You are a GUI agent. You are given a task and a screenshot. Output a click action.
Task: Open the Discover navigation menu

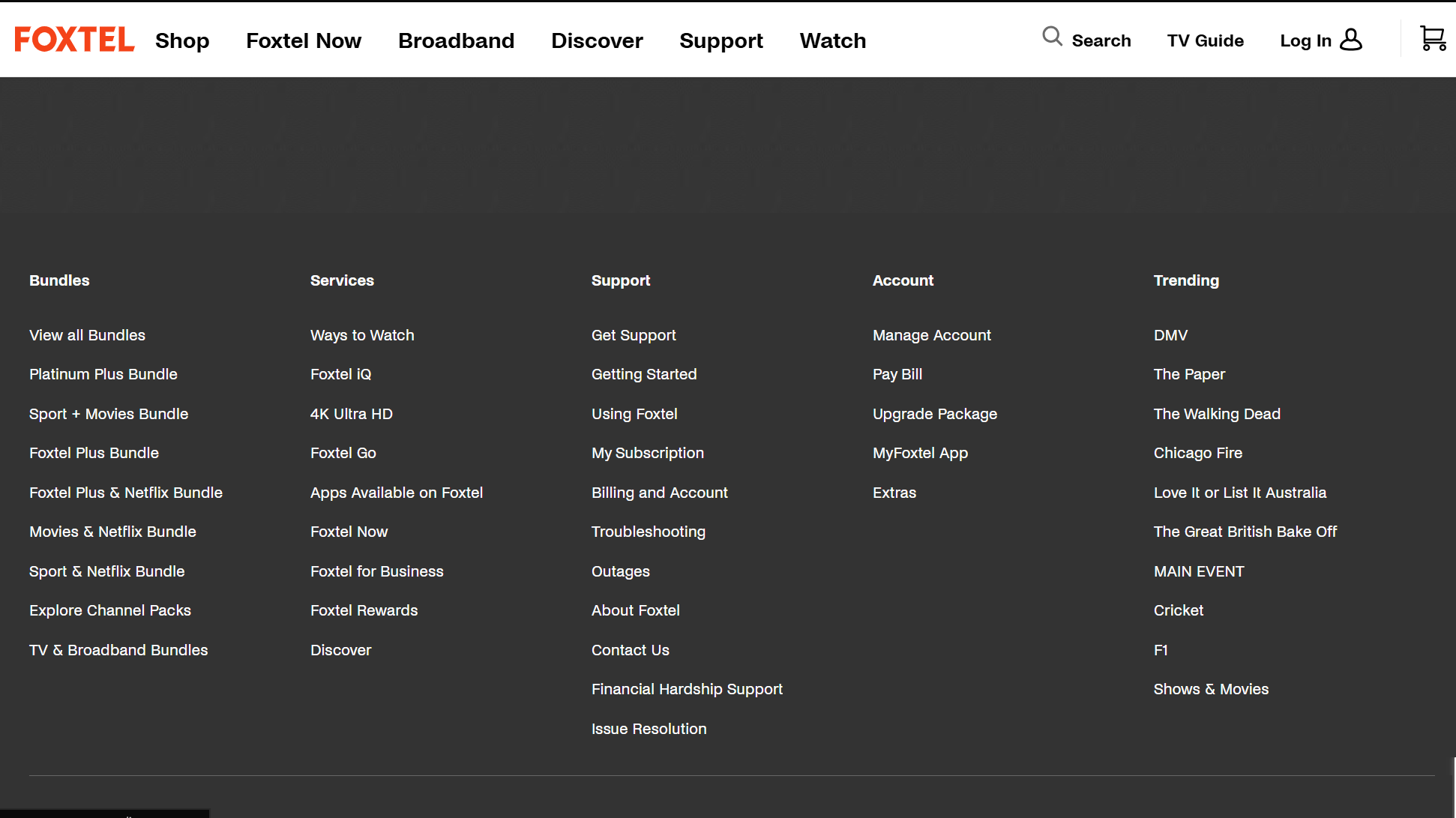pos(597,40)
